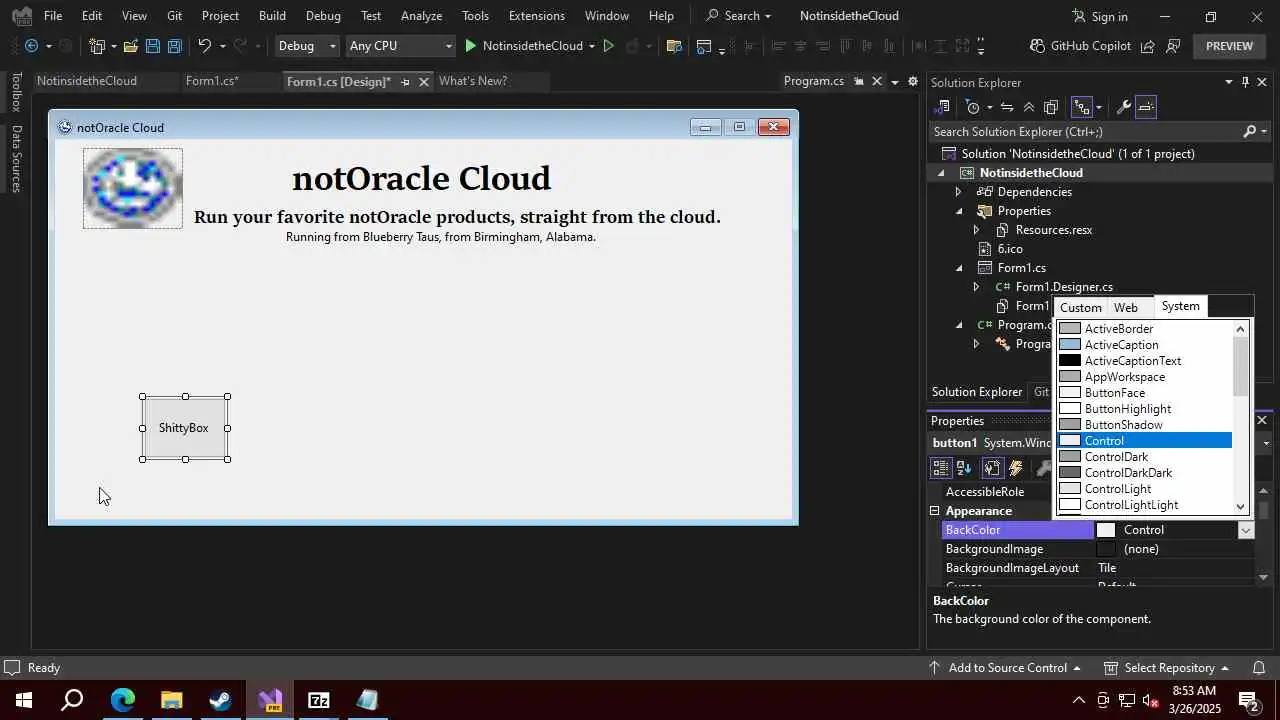Pin the Form1.cs [Design] tab
The height and width of the screenshot is (720, 1280).
pos(405,82)
